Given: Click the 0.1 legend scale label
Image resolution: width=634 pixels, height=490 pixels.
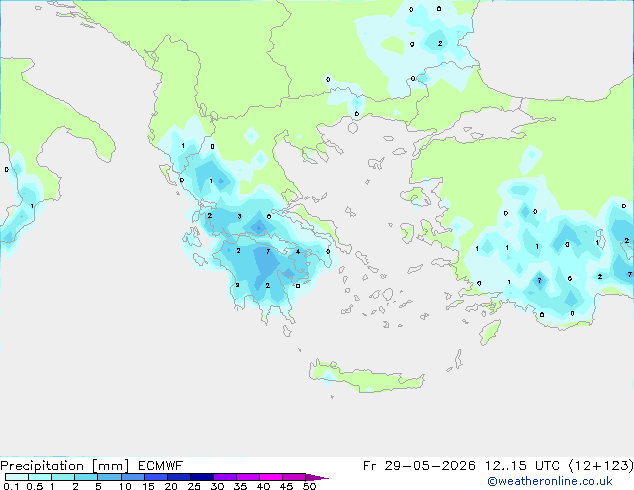Looking at the screenshot, I should (x=11, y=486).
